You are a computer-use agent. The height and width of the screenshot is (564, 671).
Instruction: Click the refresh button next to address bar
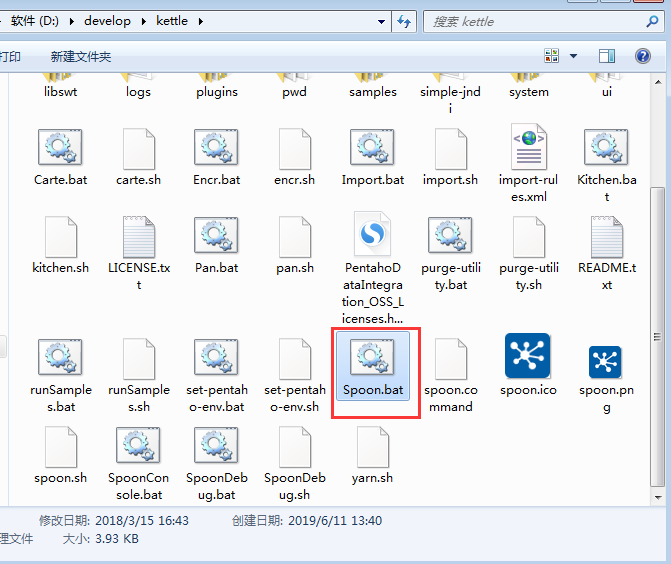coord(404,21)
